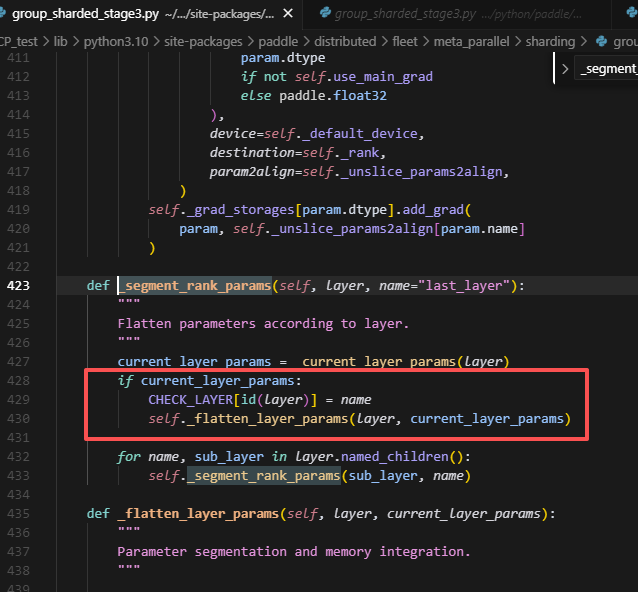
Task: Click the module icon at breadcrumb end
Action: [x=601, y=42]
